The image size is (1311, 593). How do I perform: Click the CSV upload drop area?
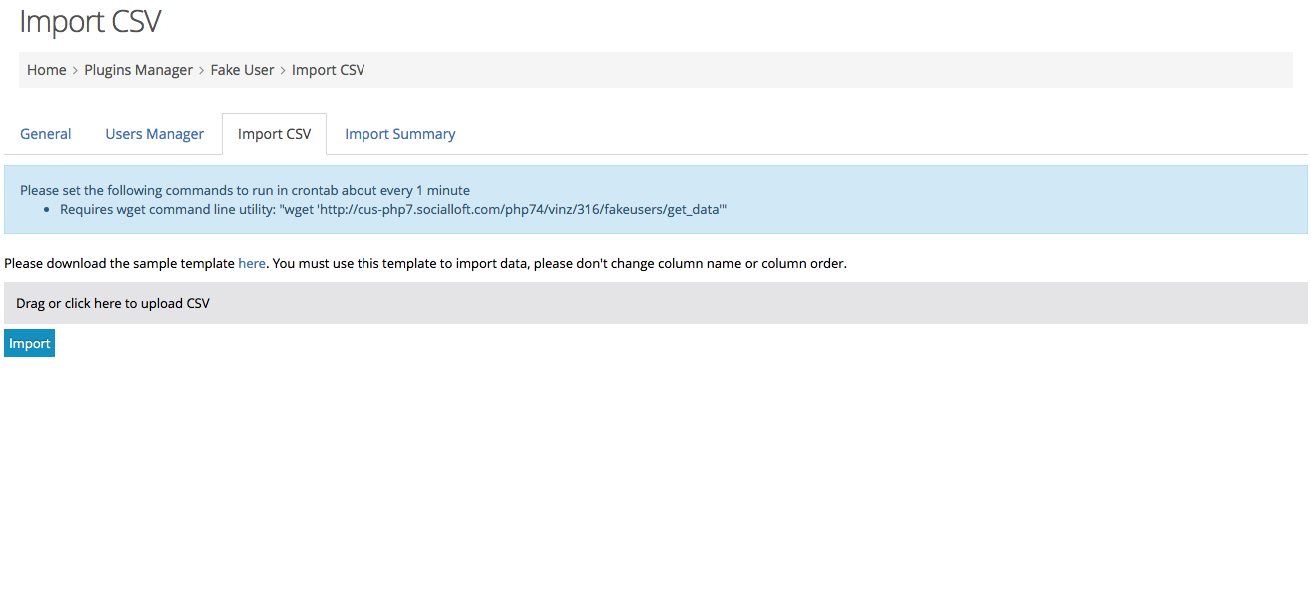[x=656, y=303]
